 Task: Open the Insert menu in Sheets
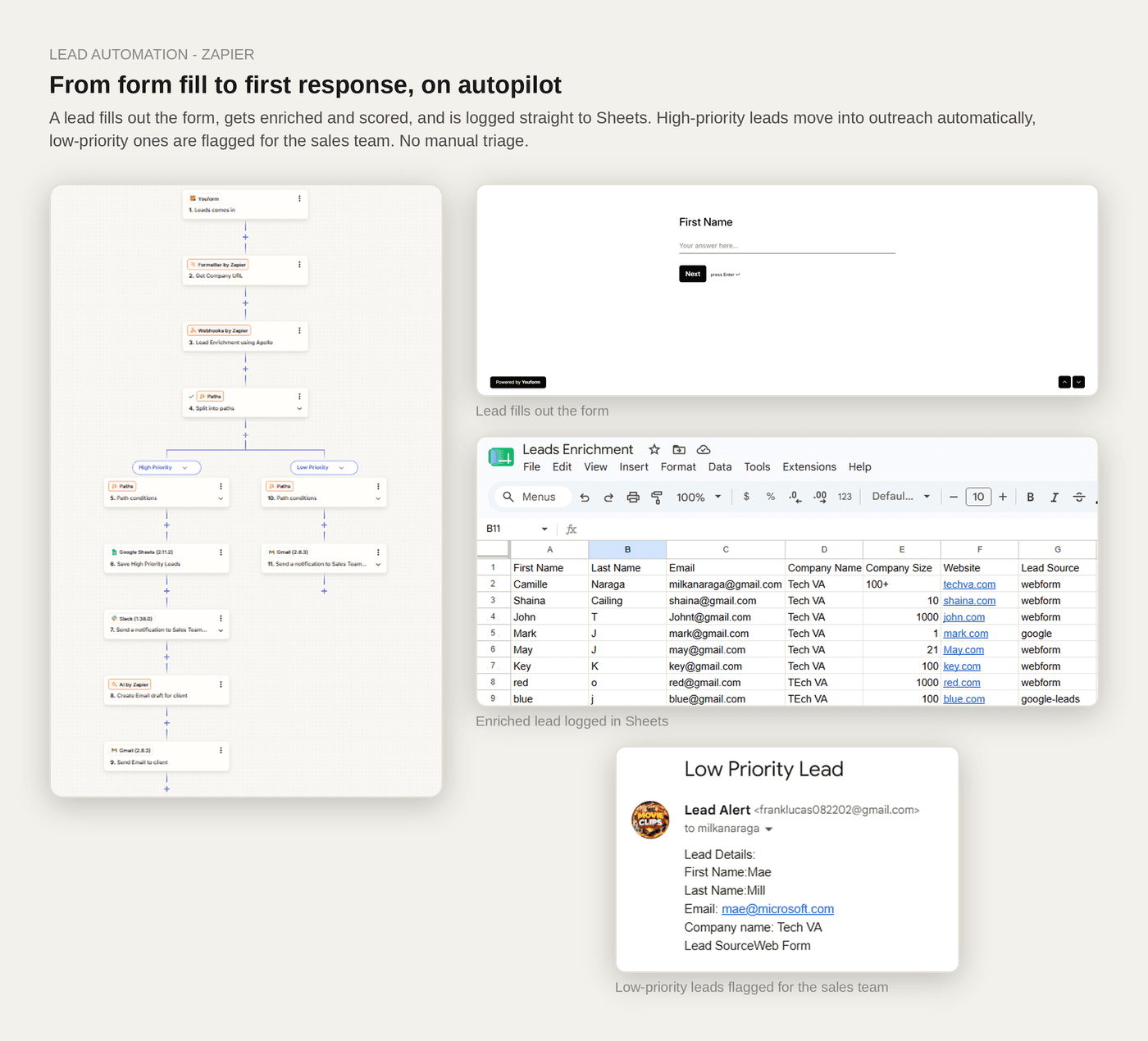coord(634,467)
